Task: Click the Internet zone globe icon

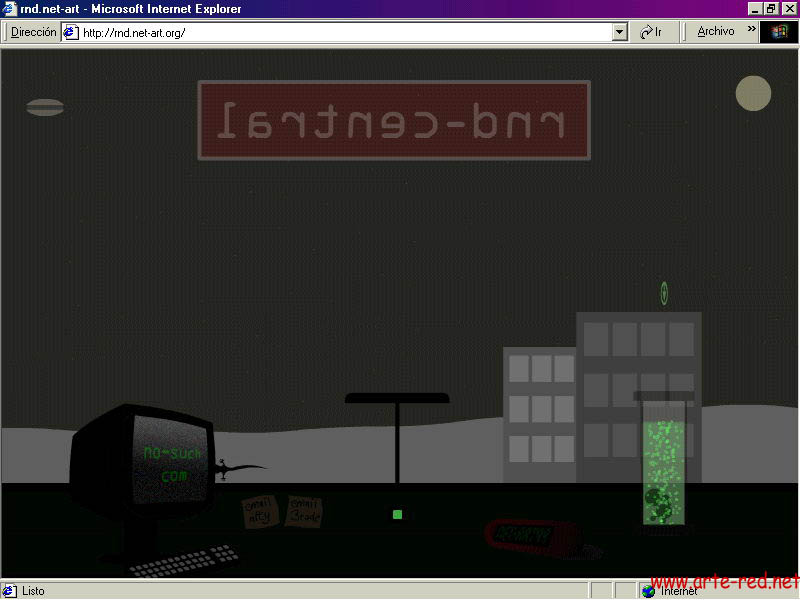Action: [648, 590]
